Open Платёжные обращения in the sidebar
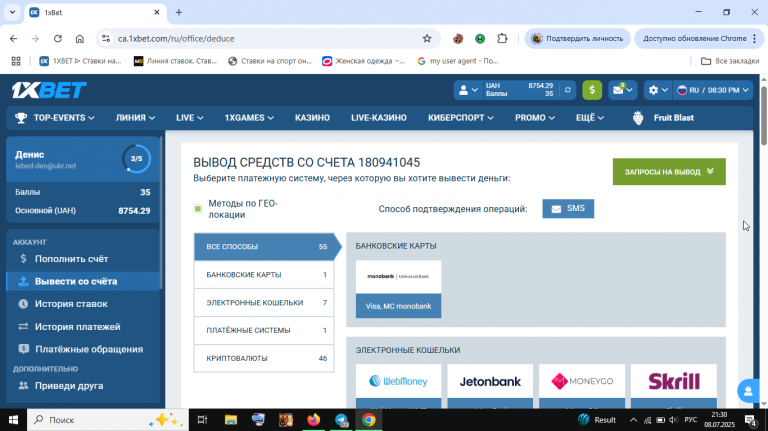768x431 pixels. [83, 349]
